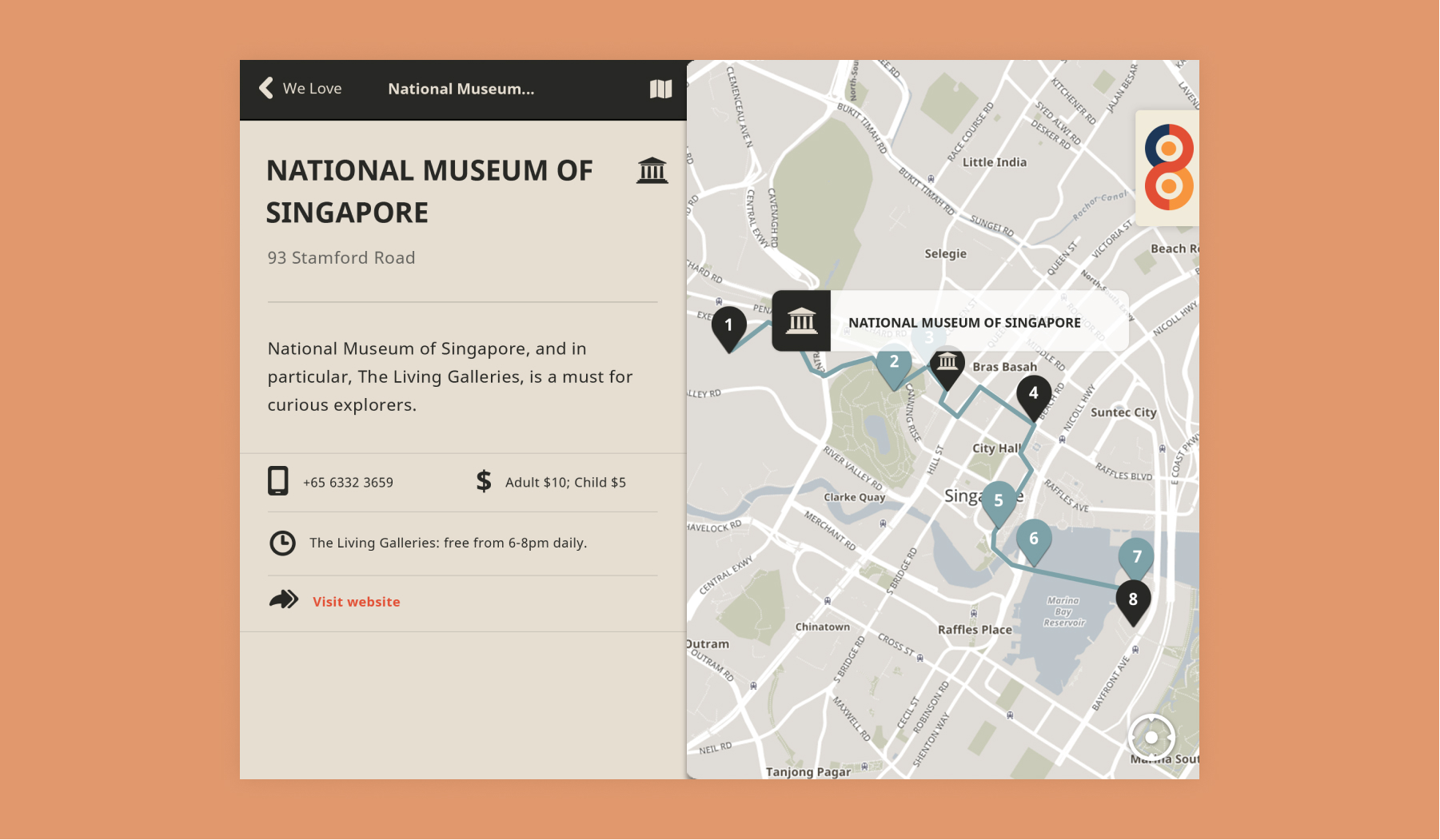Open the colorful figure-8 logo tab
This screenshot has height=840, width=1440.
point(1169,167)
